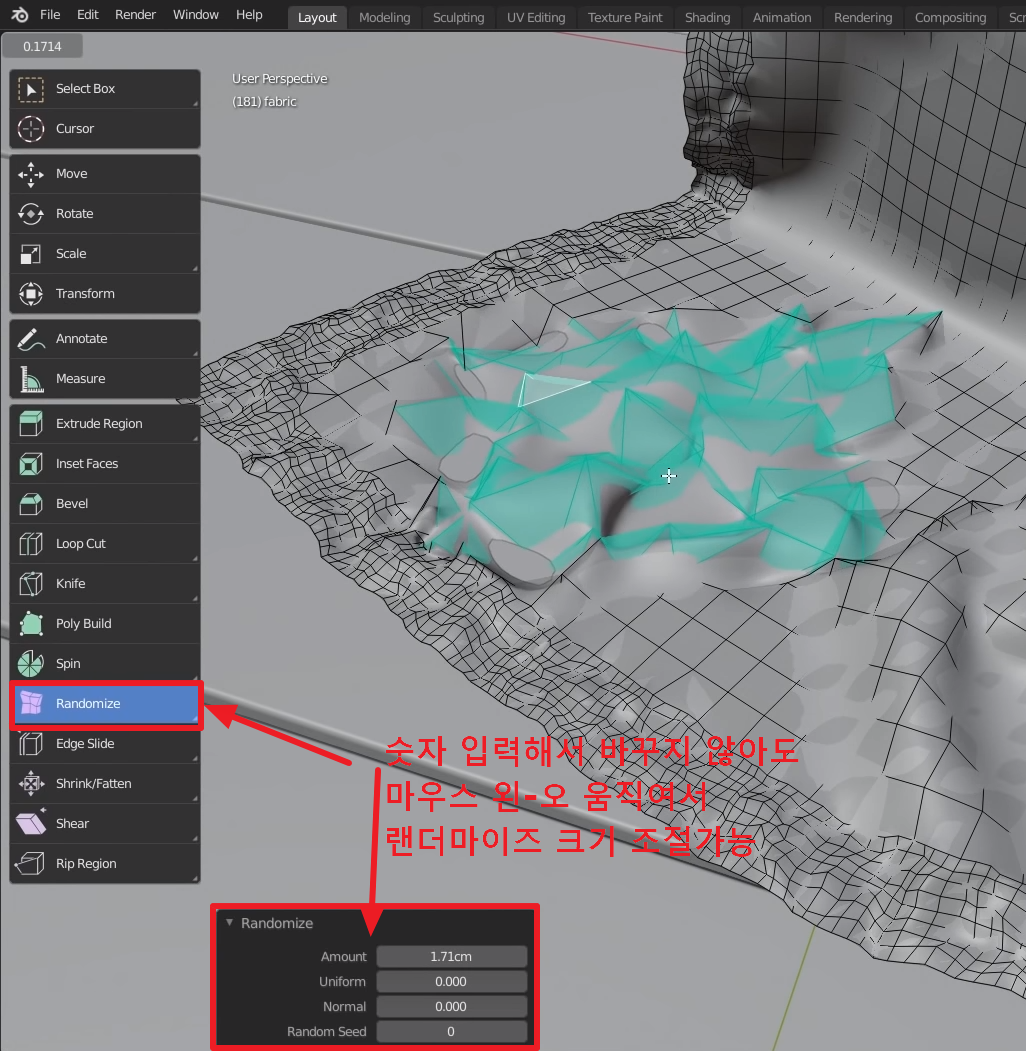The width and height of the screenshot is (1026, 1051).
Task: Switch to the UV Editing tab
Action: [x=536, y=17]
